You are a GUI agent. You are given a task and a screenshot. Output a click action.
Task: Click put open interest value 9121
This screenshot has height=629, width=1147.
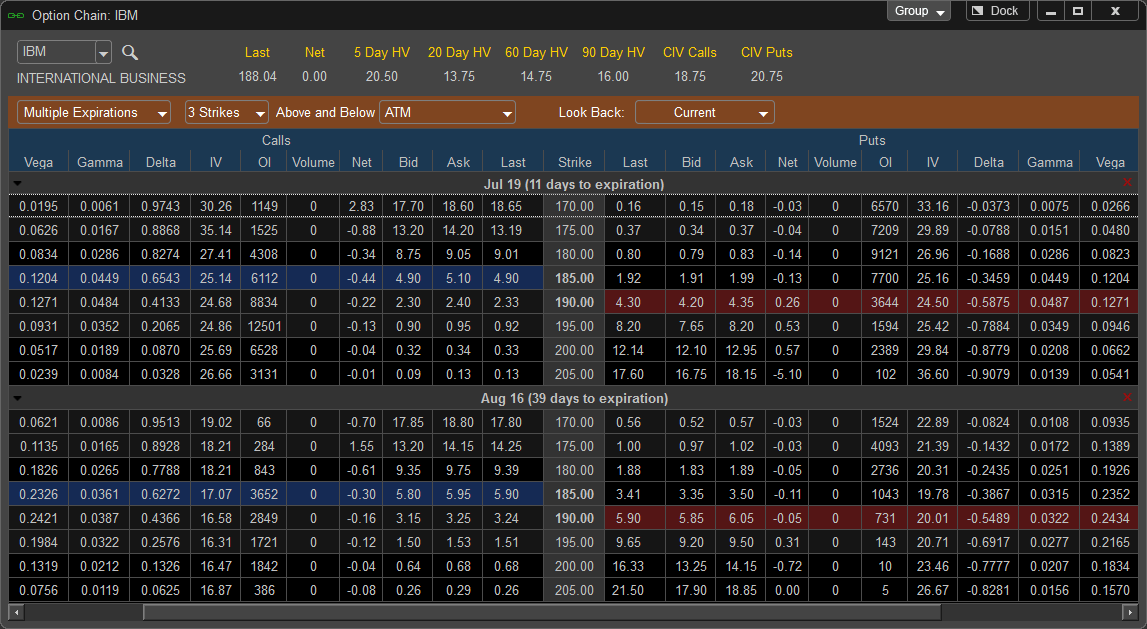pos(884,255)
